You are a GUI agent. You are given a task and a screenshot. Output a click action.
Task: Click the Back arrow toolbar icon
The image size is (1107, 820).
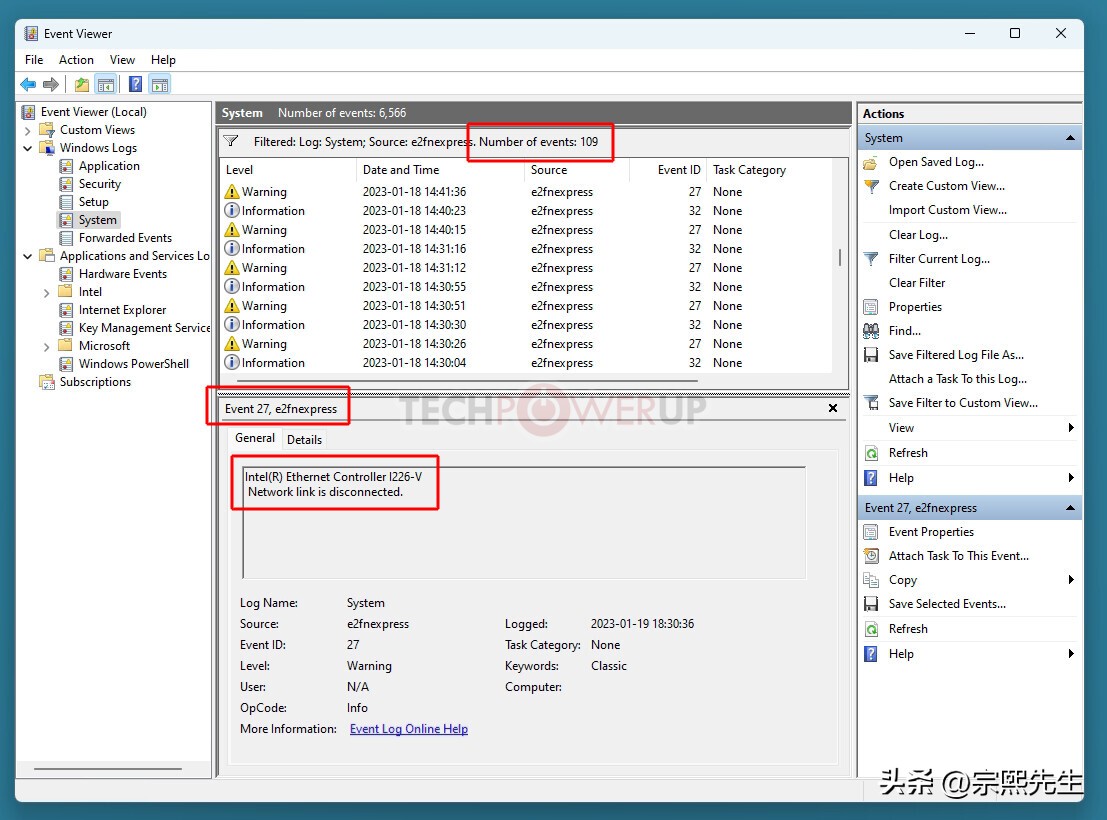tap(28, 85)
